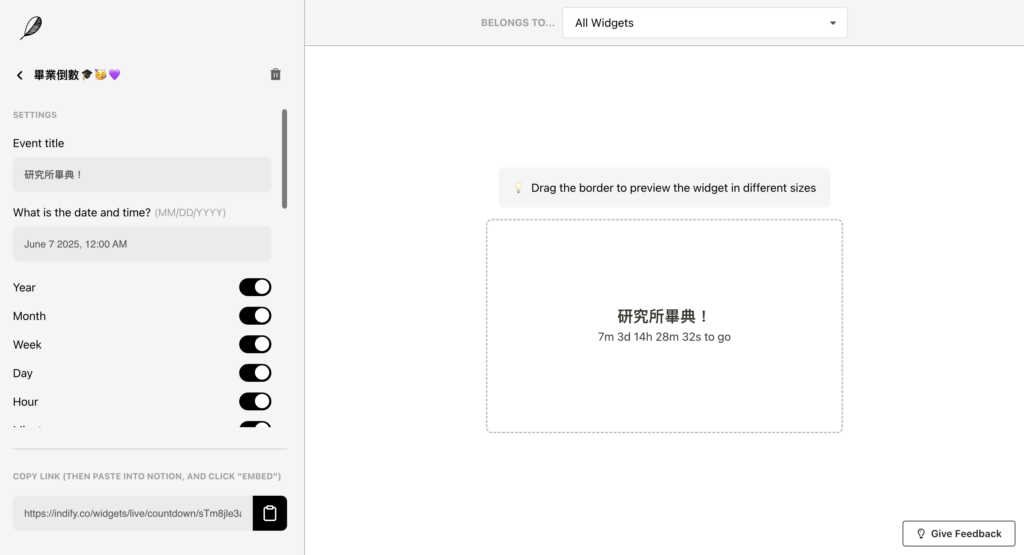This screenshot has width=1024, height=555.
Task: Toggle the Day unit switch
Action: pos(255,373)
